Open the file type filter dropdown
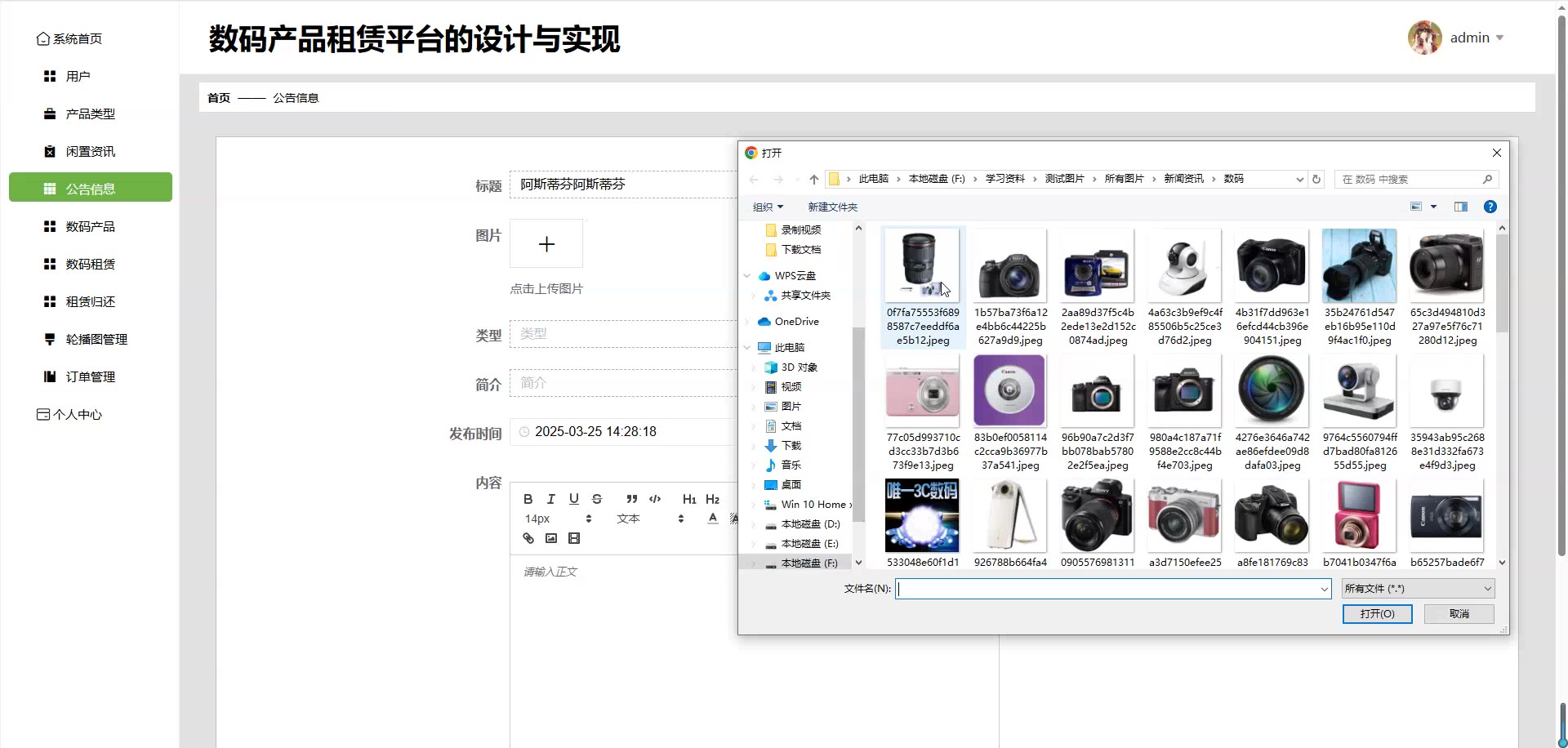 point(1418,589)
